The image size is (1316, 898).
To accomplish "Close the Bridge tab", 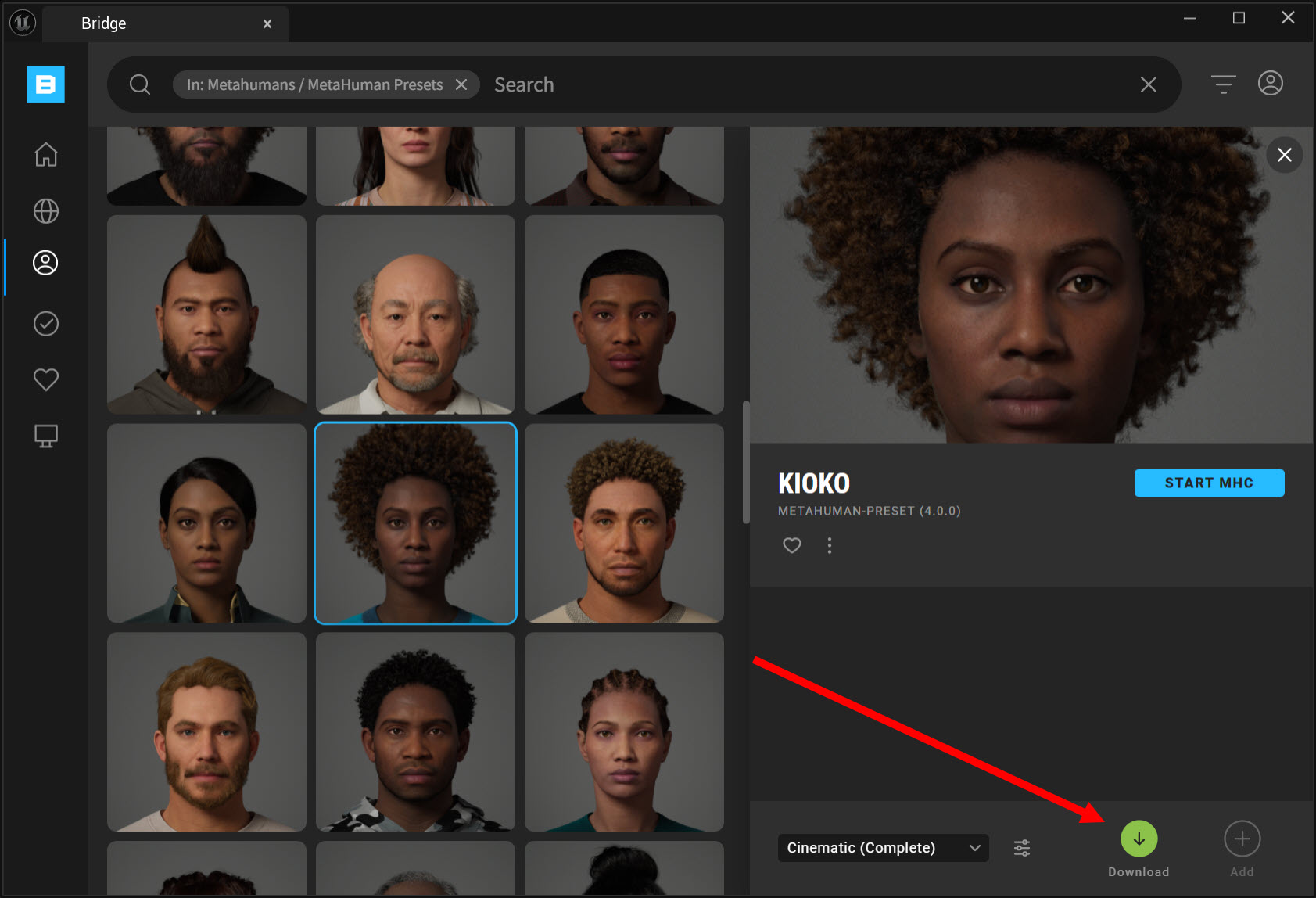I will point(267,24).
